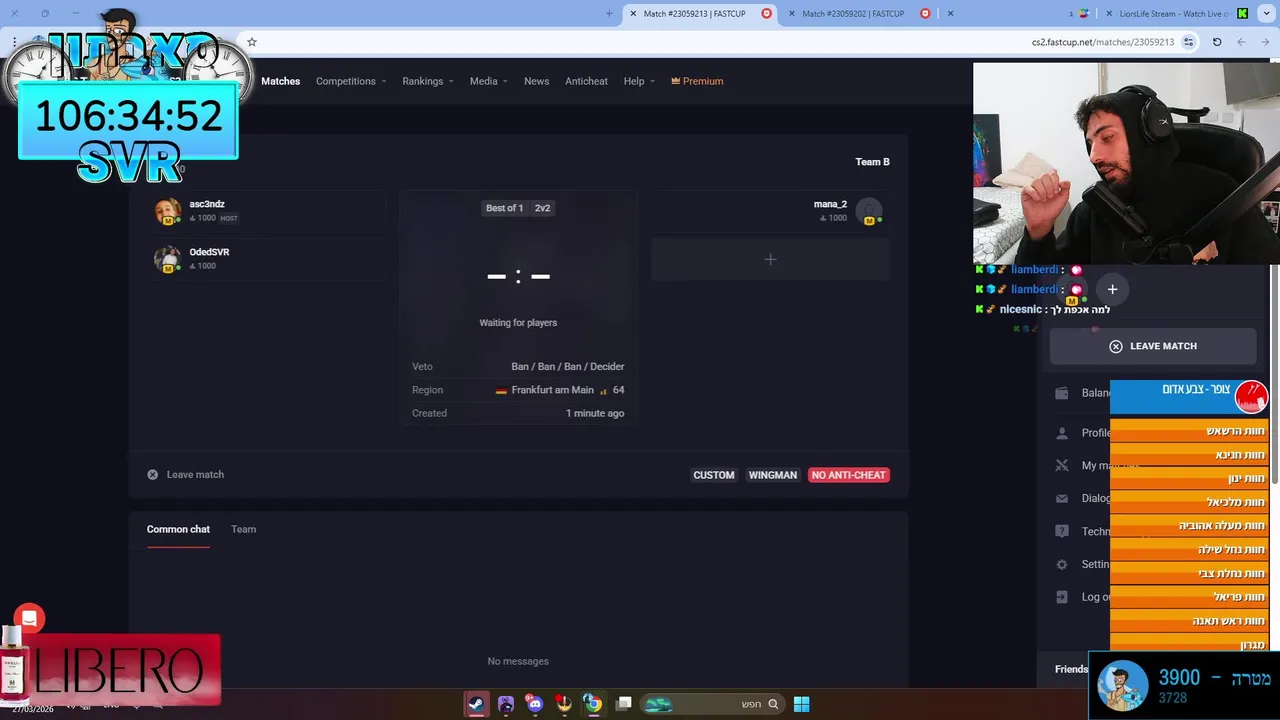Click the asc3ndz player name
The width and height of the screenshot is (1280, 720).
(207, 204)
